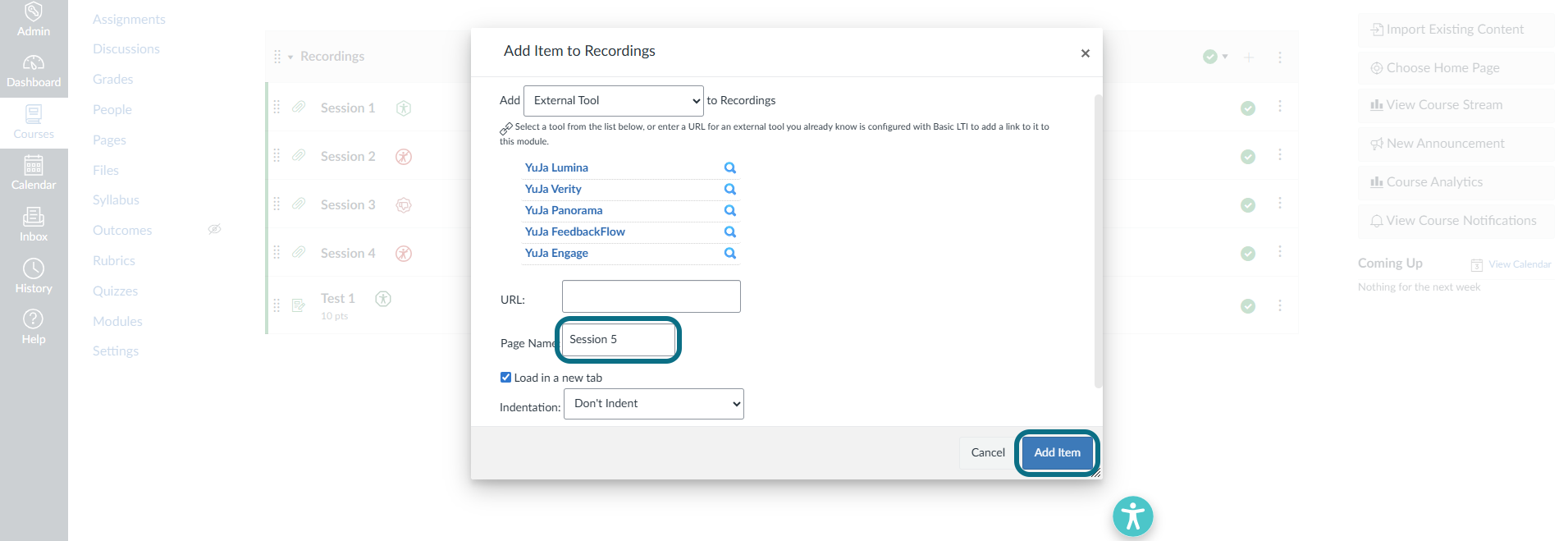
Task: Click New Announcement button
Action: pos(1456,144)
